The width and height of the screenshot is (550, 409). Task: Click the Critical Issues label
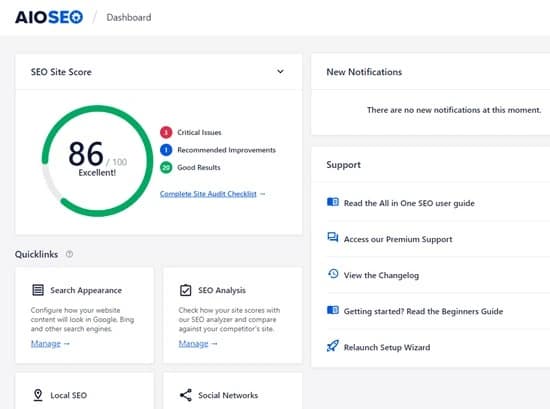tap(199, 132)
